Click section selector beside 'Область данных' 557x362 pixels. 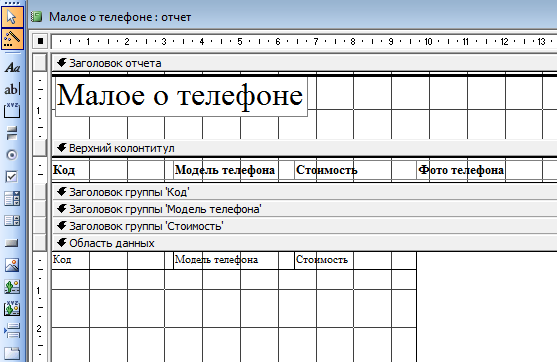[40, 243]
